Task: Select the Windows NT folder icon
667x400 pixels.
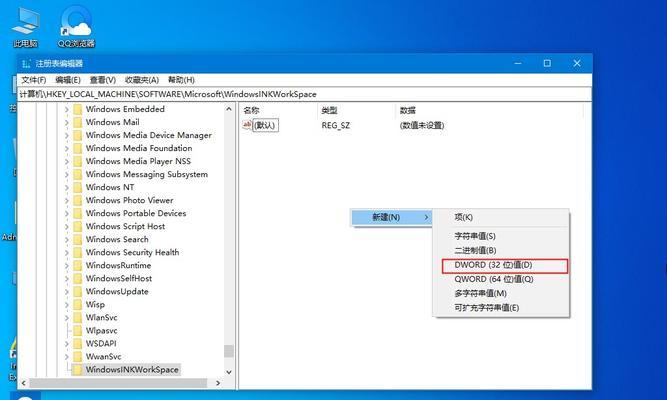Action: click(77, 188)
